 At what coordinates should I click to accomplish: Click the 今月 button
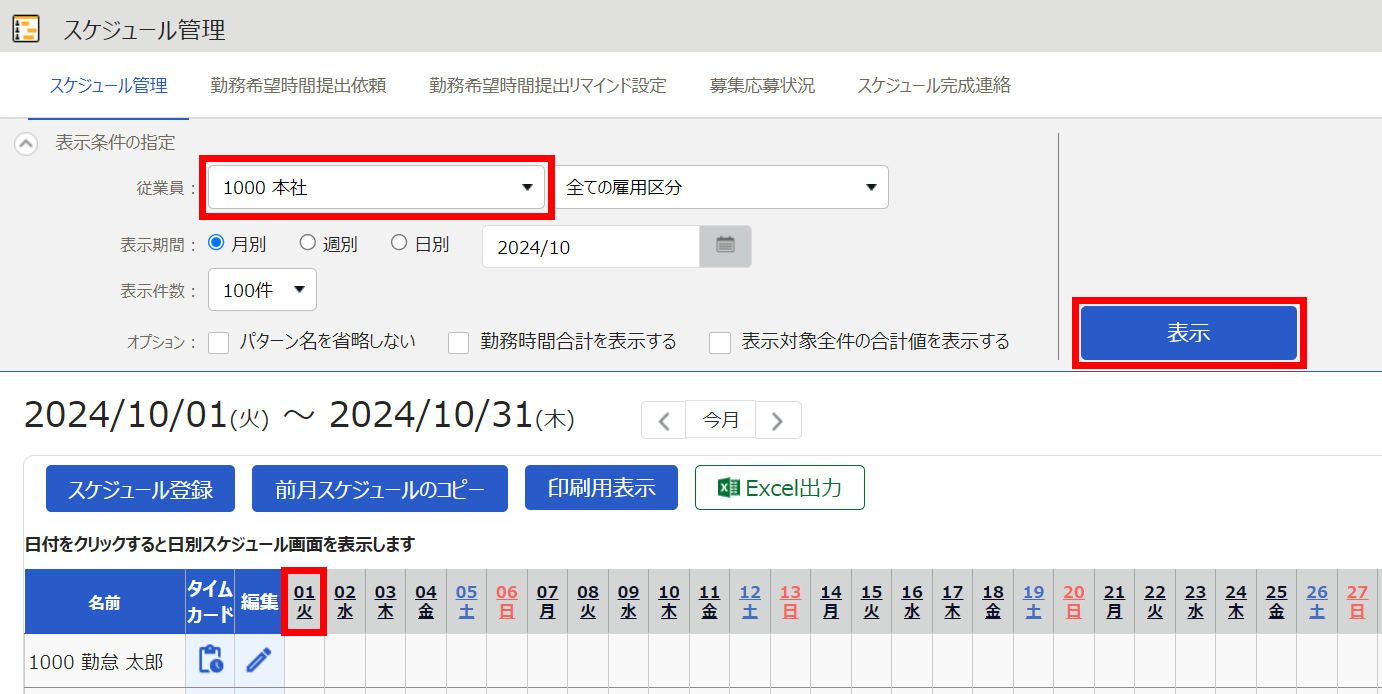[x=721, y=420]
